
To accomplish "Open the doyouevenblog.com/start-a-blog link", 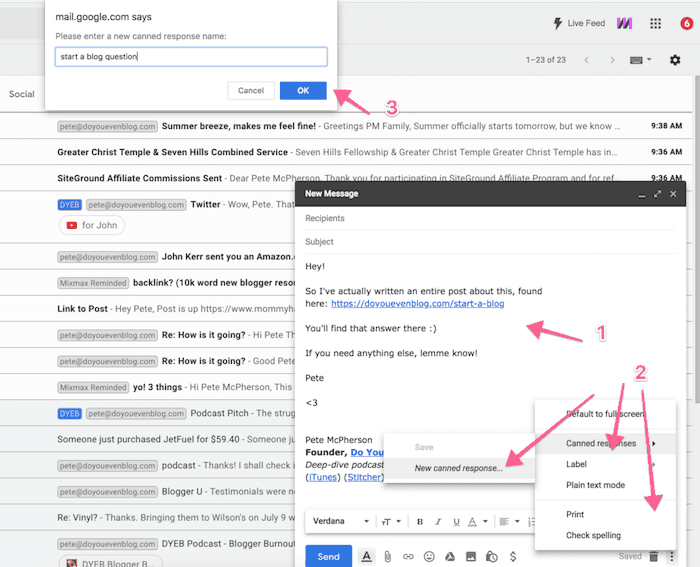I will pyautogui.click(x=417, y=304).
